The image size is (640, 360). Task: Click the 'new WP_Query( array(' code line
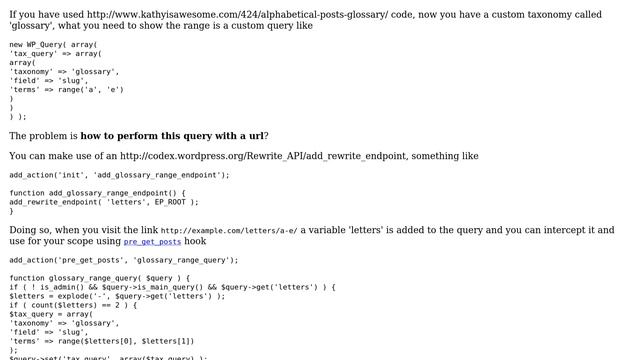pos(53,45)
